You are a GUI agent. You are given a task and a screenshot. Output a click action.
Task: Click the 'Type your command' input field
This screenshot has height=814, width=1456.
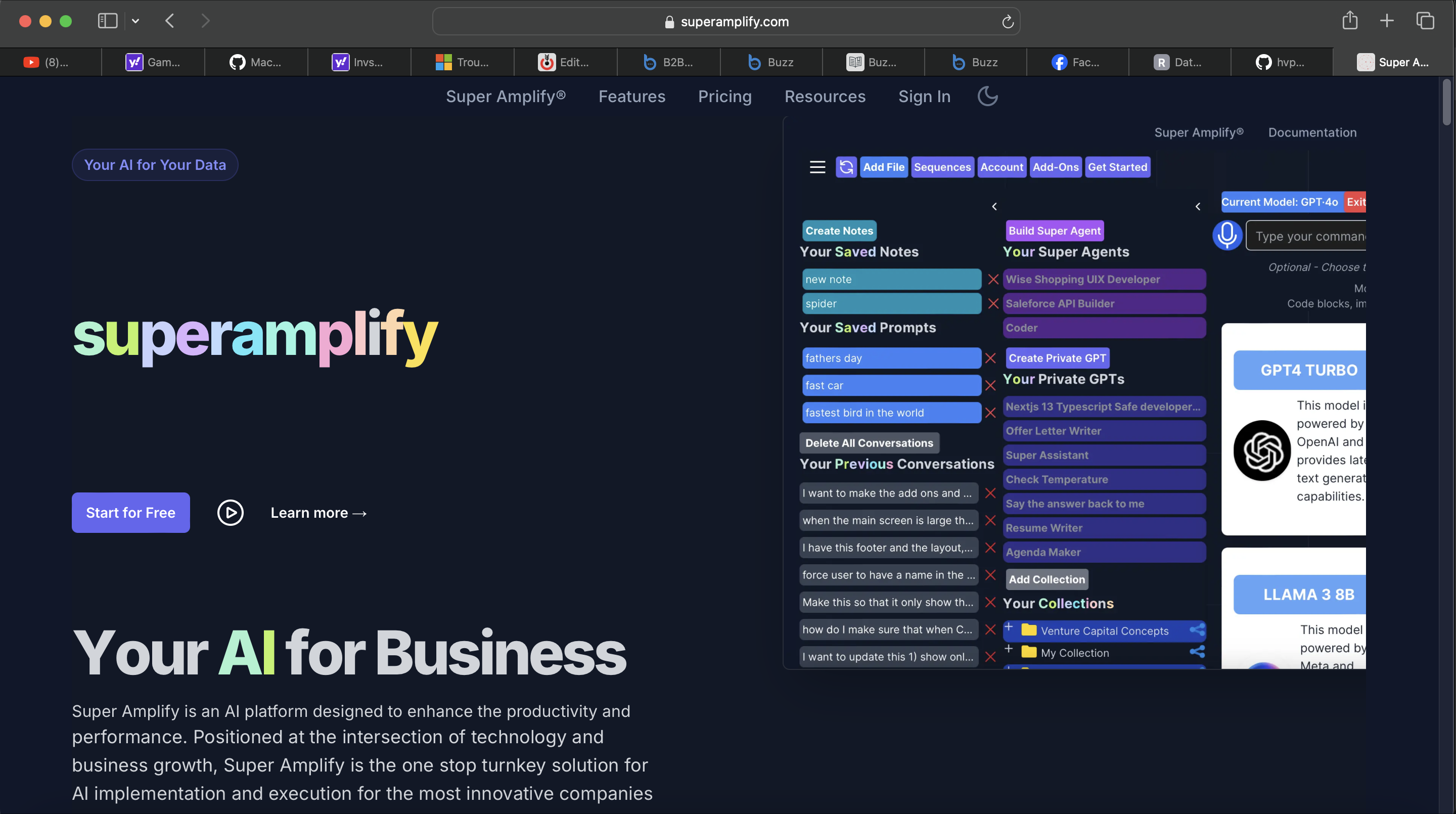tap(1307, 236)
